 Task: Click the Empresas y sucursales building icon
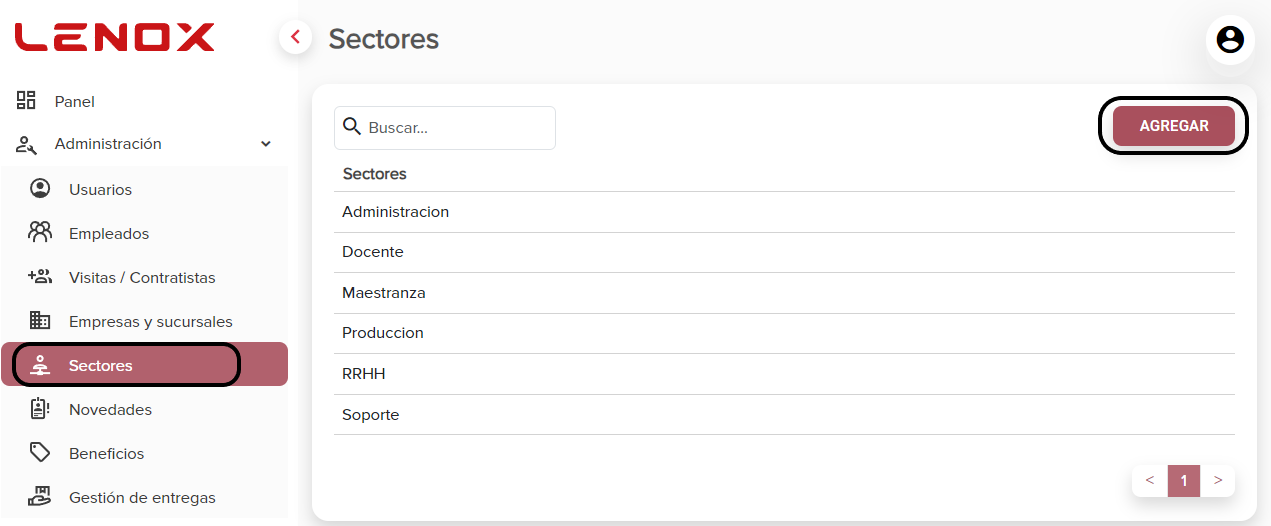[40, 321]
